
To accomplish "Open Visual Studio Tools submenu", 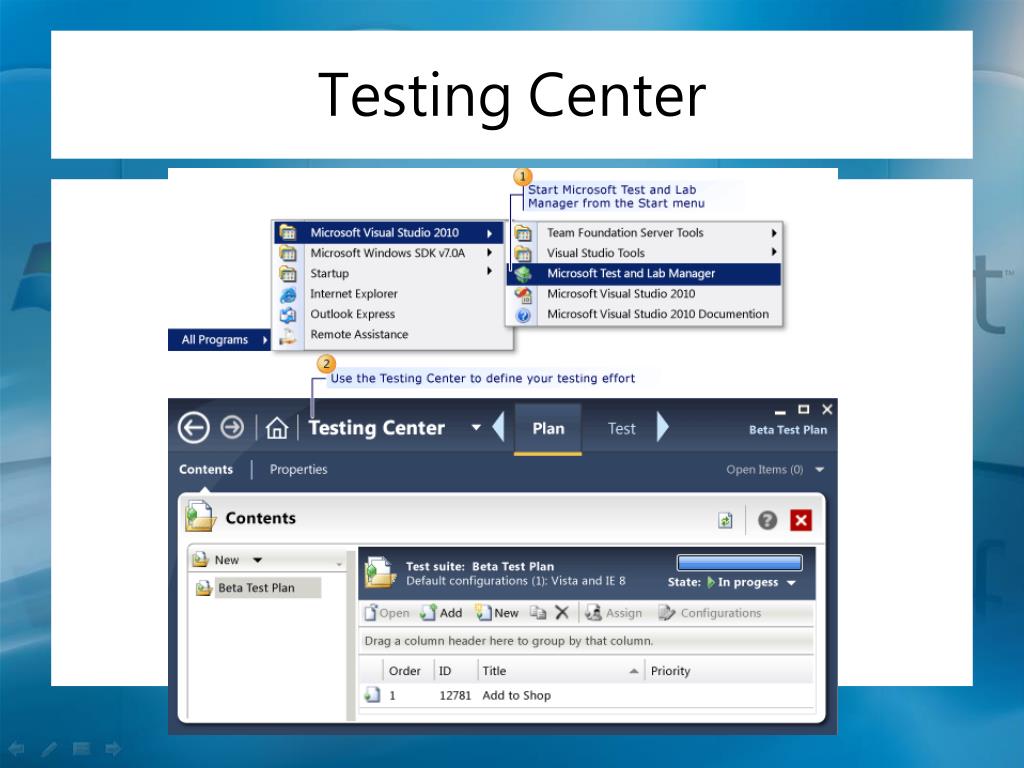I will [644, 253].
